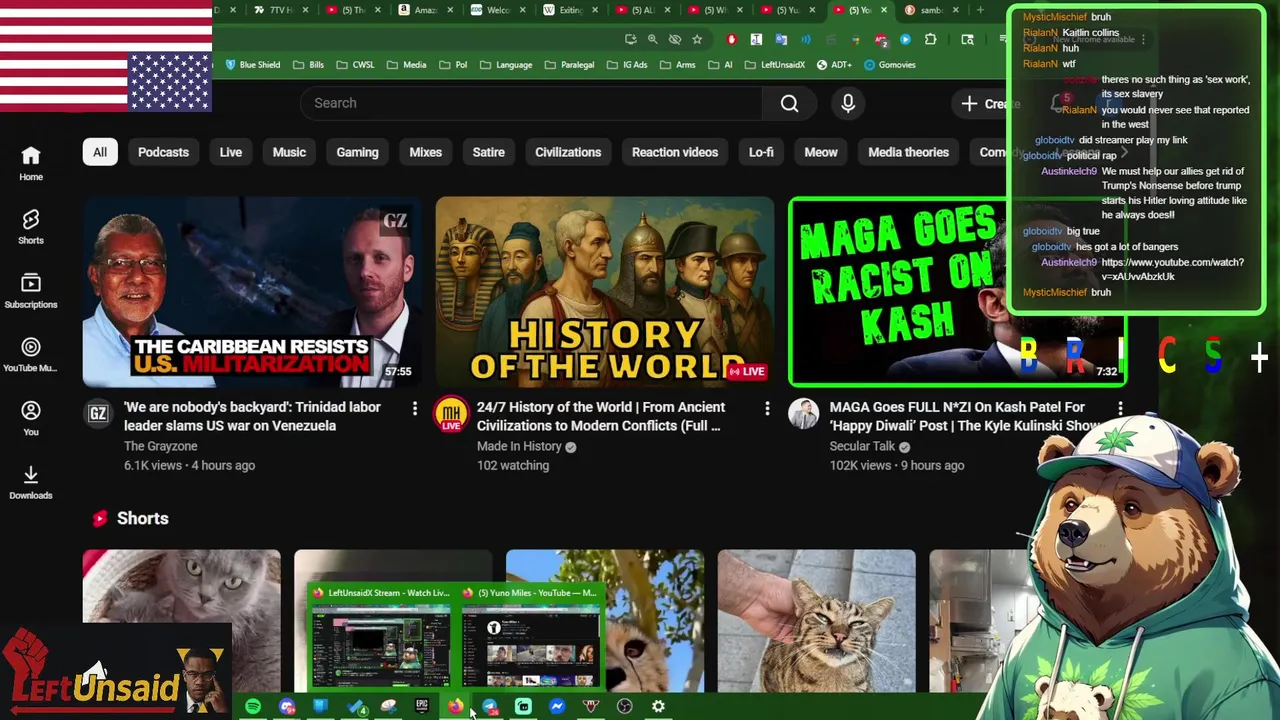Open Epic Games Launcher from the taskbar

(421, 706)
